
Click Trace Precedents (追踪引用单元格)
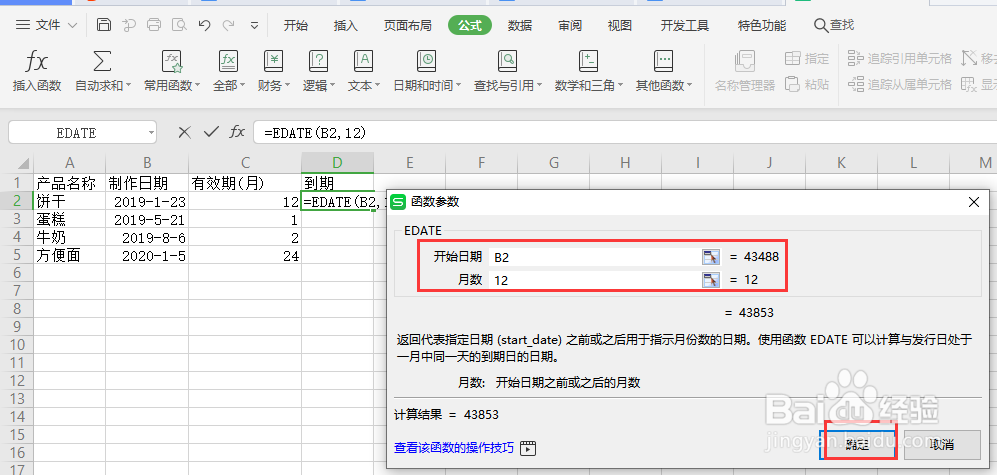tap(900, 59)
